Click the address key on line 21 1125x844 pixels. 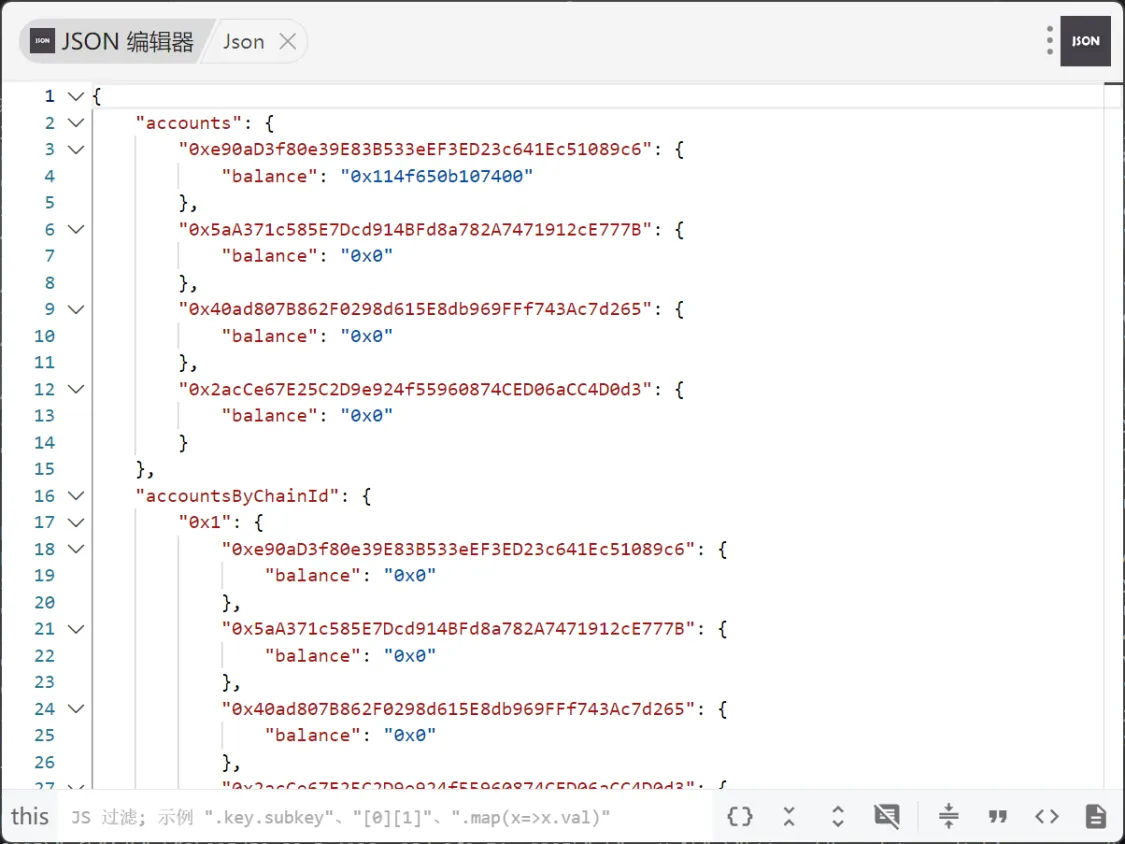pyautogui.click(x=458, y=629)
